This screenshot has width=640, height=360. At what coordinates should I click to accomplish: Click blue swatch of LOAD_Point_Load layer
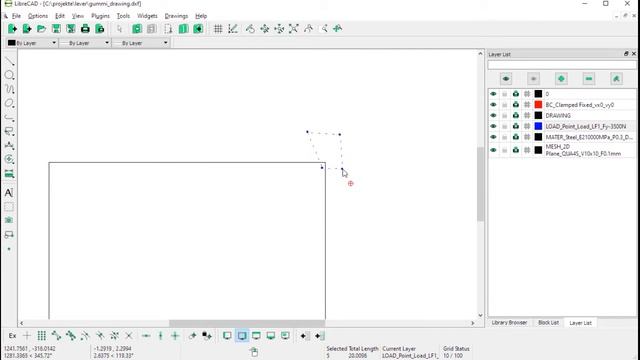(x=538, y=126)
